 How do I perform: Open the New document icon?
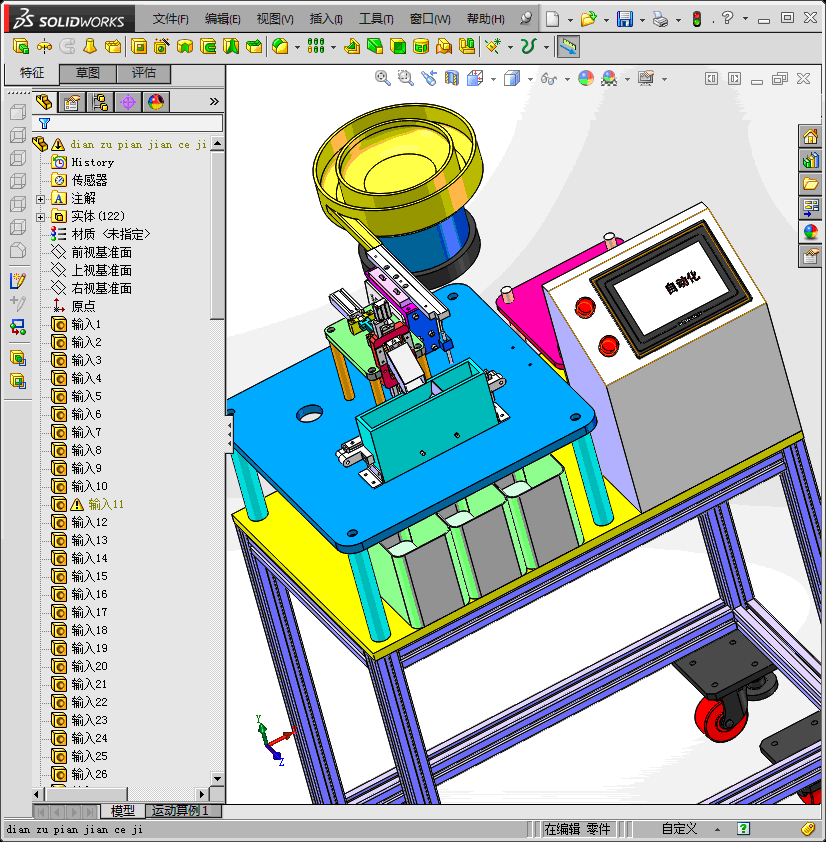click(552, 19)
